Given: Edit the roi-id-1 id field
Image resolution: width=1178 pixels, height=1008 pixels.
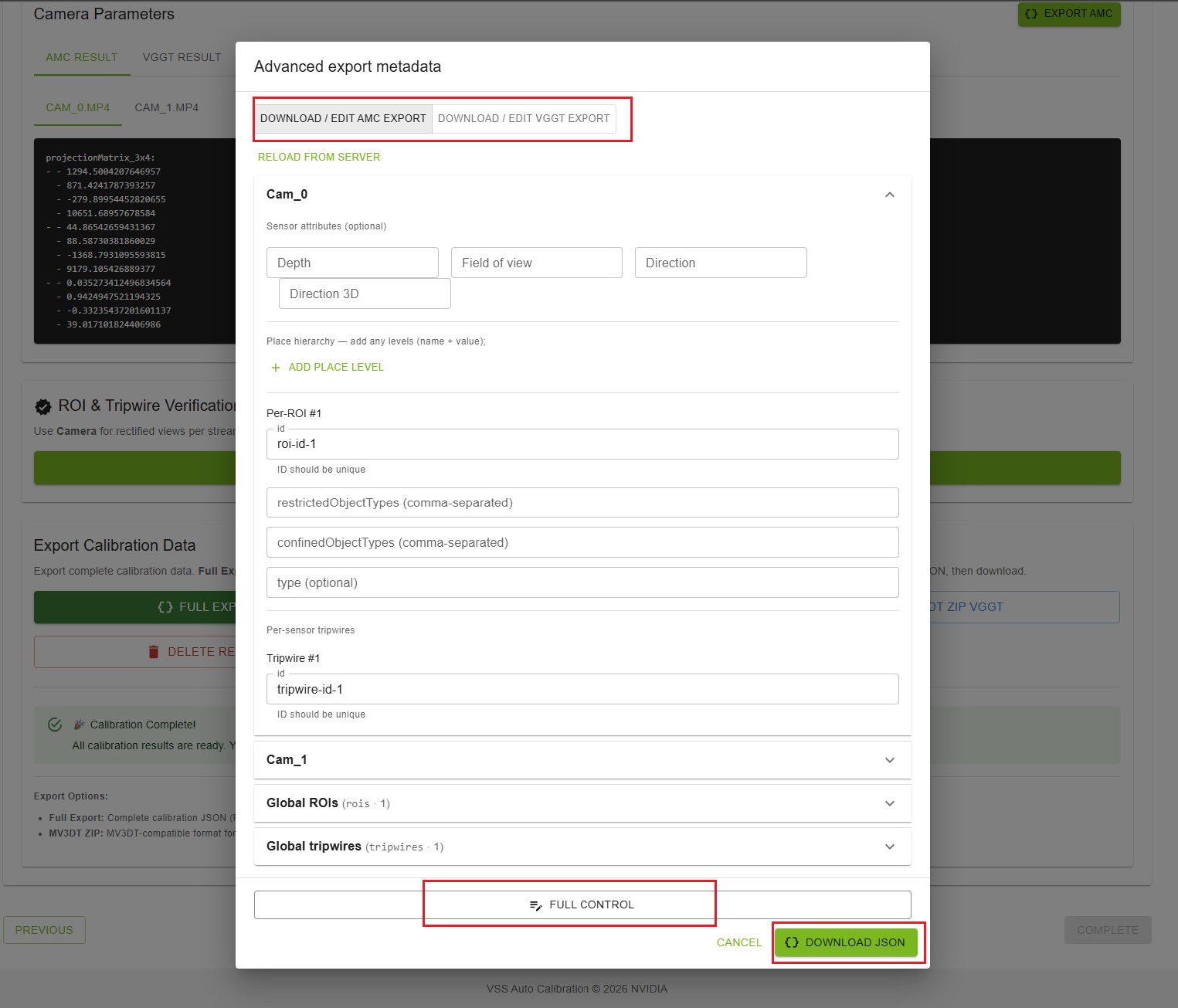Looking at the screenshot, I should tap(582, 444).
